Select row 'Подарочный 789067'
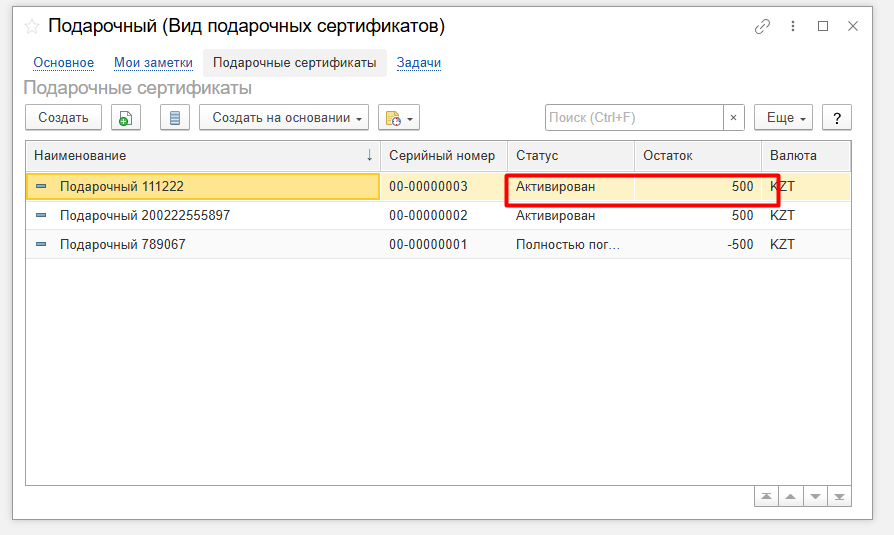Screen dimensions: 894x535 [122, 244]
